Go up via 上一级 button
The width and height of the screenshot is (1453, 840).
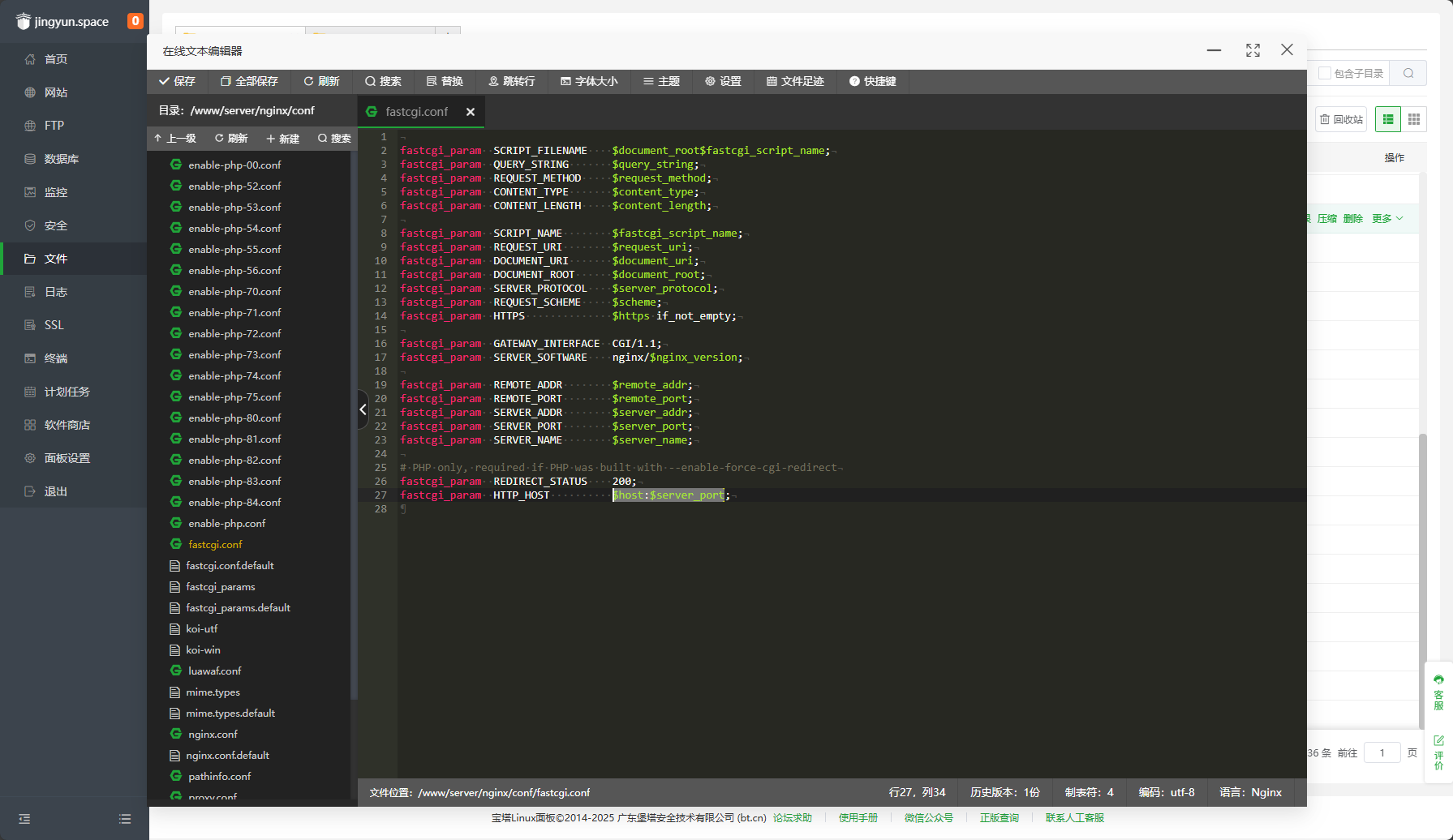pyautogui.click(x=175, y=139)
